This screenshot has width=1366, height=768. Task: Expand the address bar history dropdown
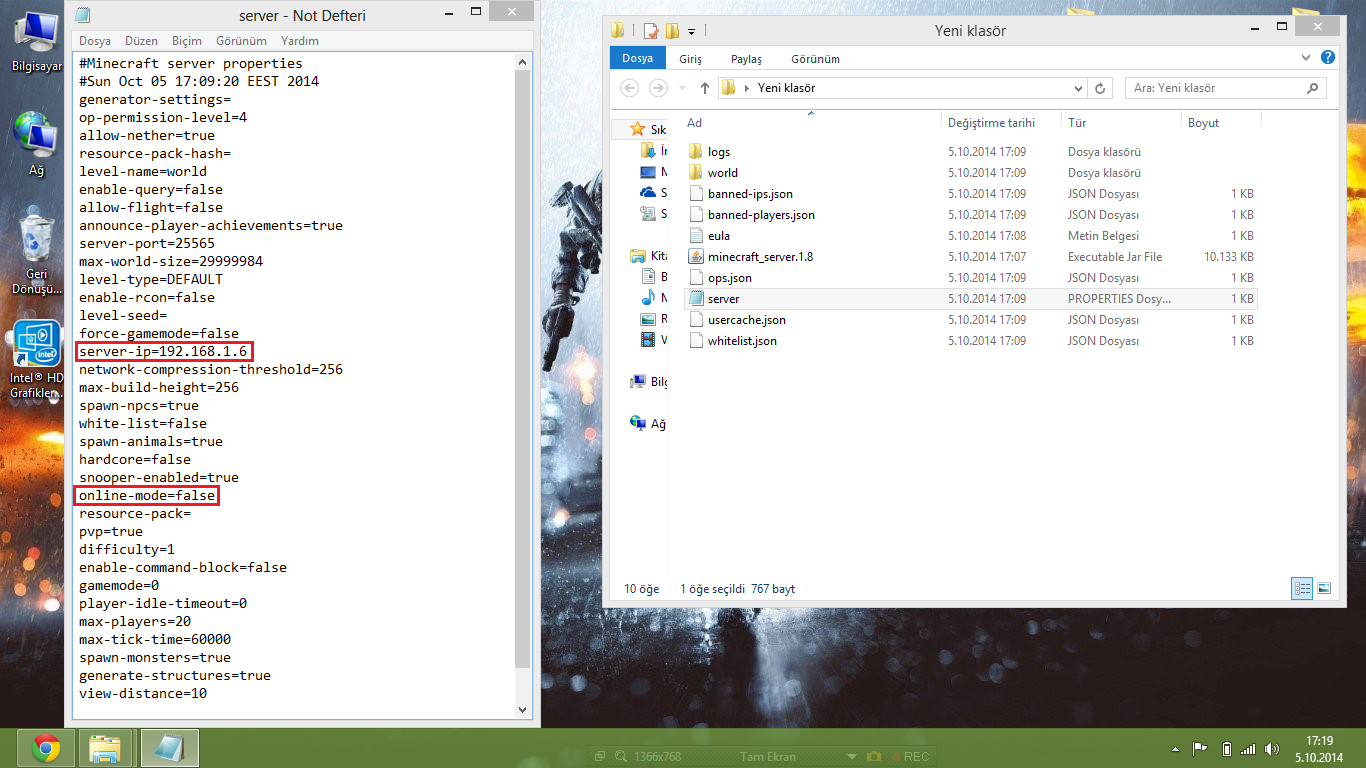click(1077, 88)
